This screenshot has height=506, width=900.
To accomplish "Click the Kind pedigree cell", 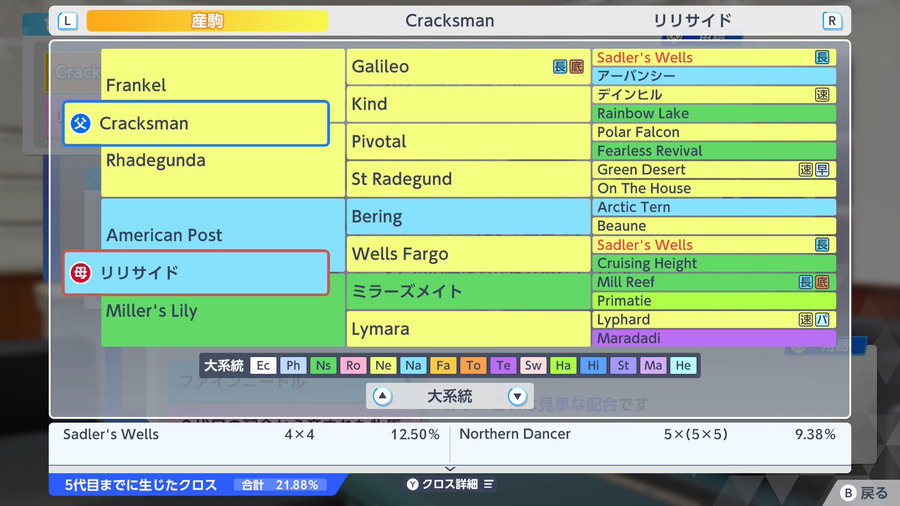I will pos(468,104).
